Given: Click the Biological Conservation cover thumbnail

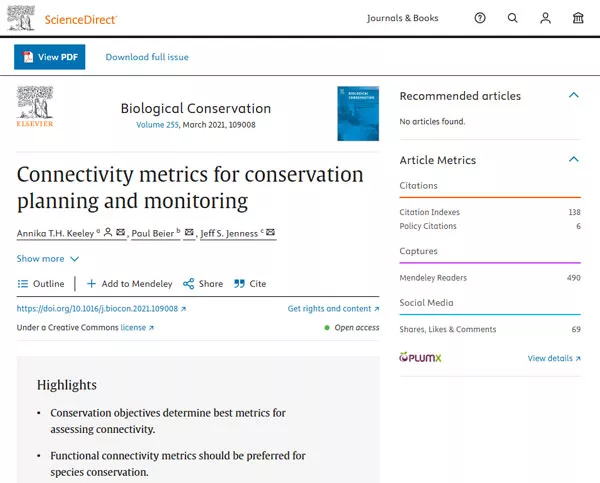Looking at the screenshot, I should pos(358,113).
